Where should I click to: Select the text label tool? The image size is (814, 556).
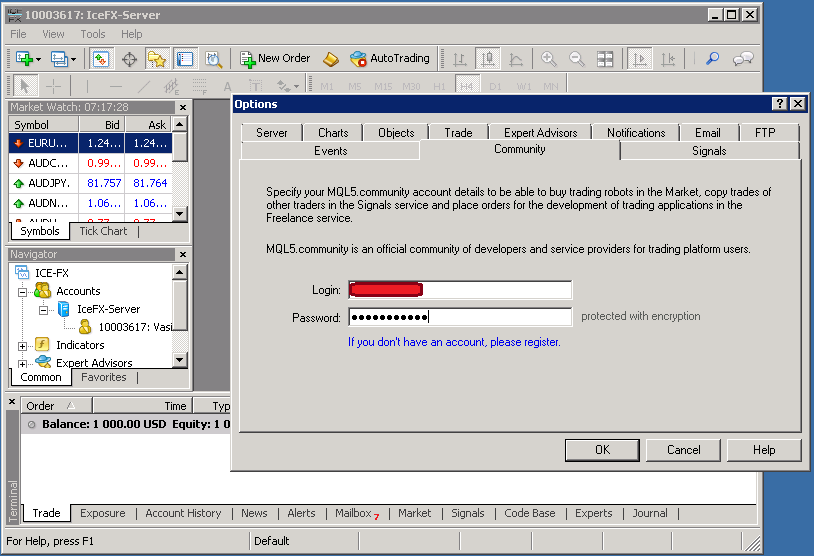(x=255, y=86)
